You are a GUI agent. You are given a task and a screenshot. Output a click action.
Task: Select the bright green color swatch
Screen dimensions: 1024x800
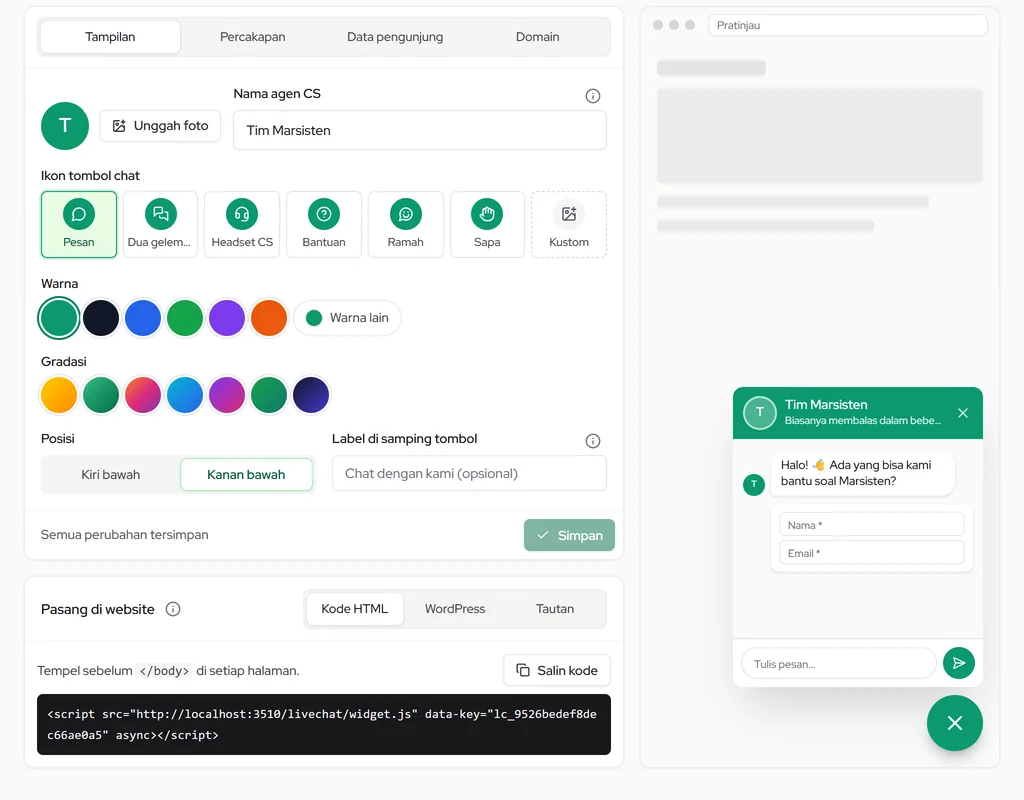[185, 318]
